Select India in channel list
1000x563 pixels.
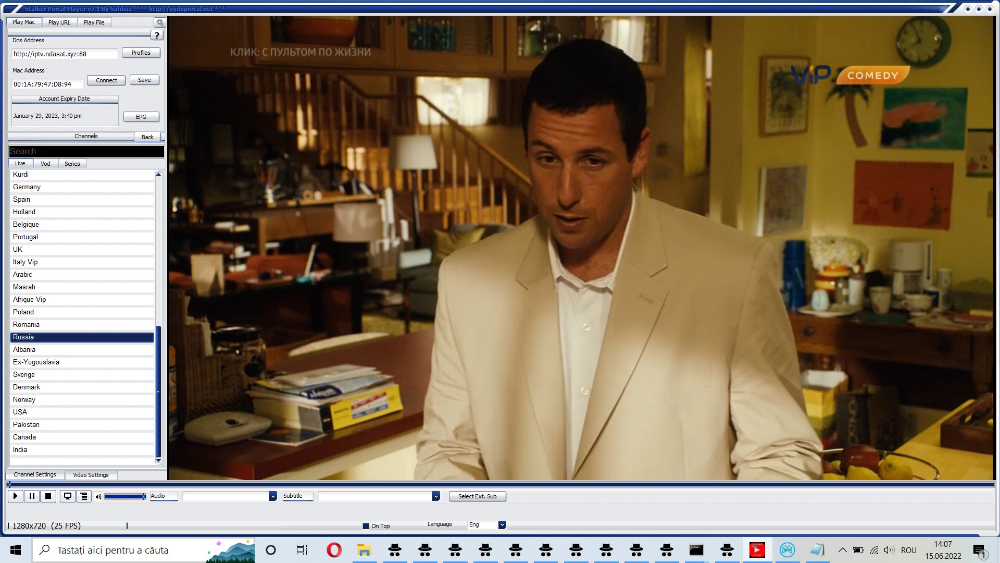82,450
